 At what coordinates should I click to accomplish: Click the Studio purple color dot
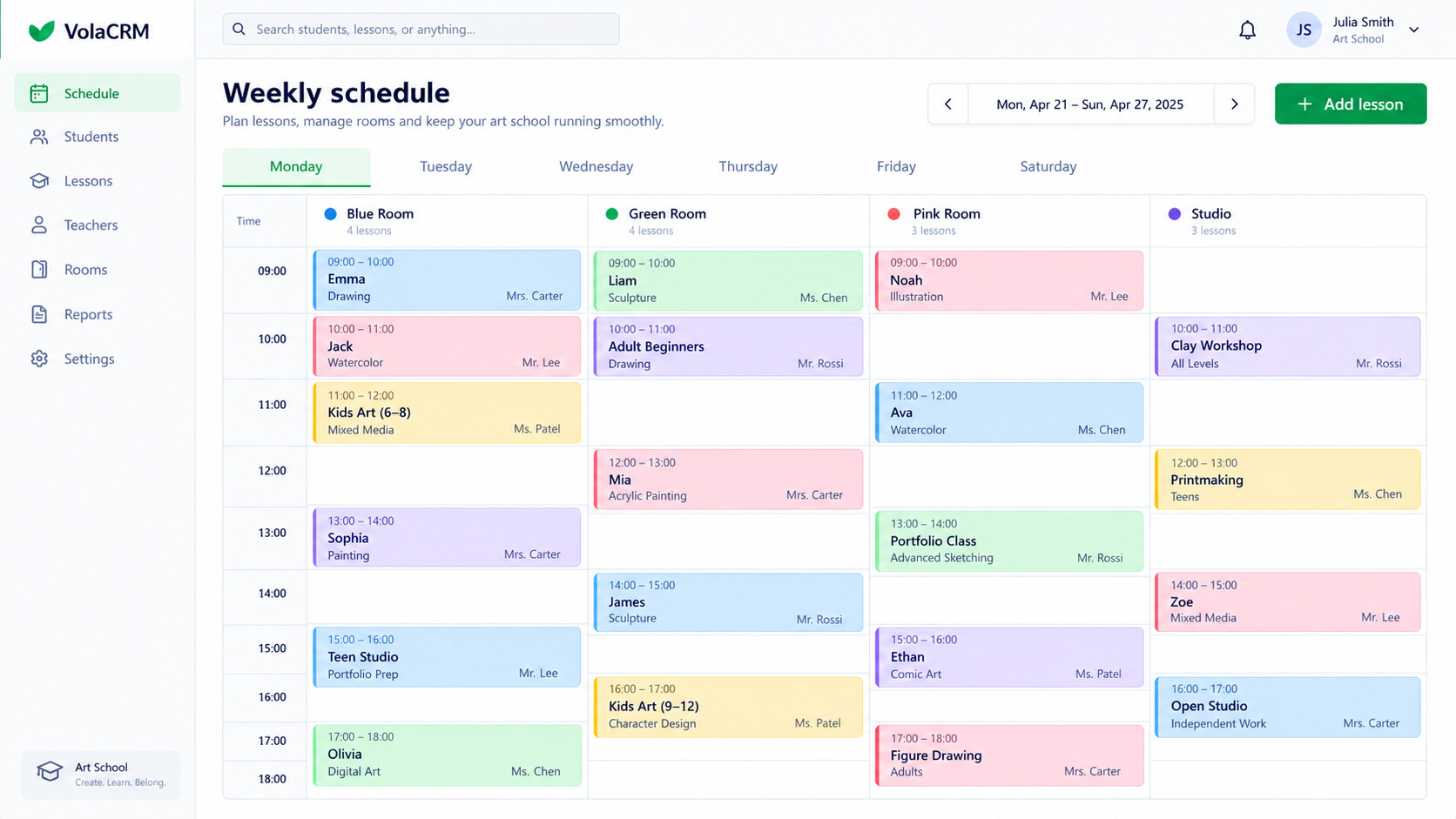(1175, 214)
